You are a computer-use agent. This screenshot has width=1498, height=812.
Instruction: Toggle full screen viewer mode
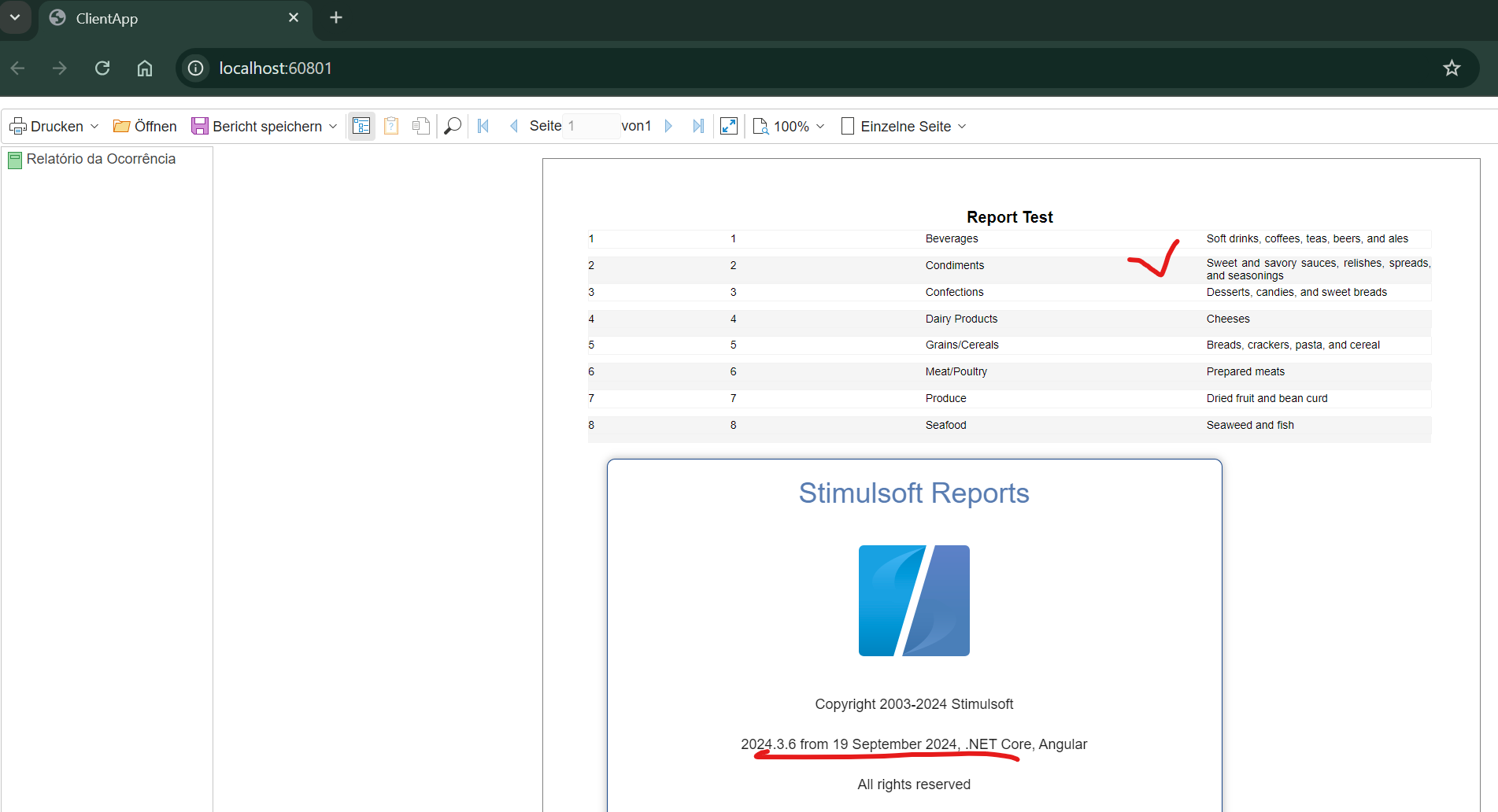pos(729,126)
